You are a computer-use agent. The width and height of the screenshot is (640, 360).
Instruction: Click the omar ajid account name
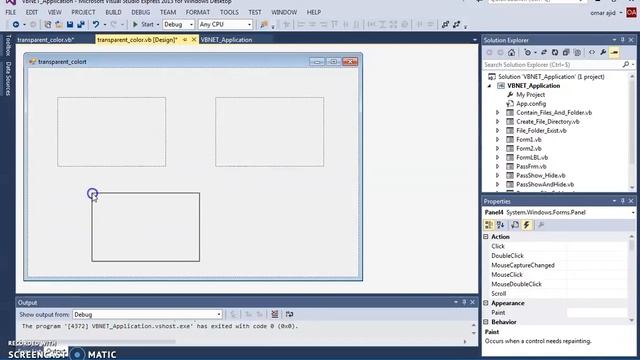(x=603, y=13)
